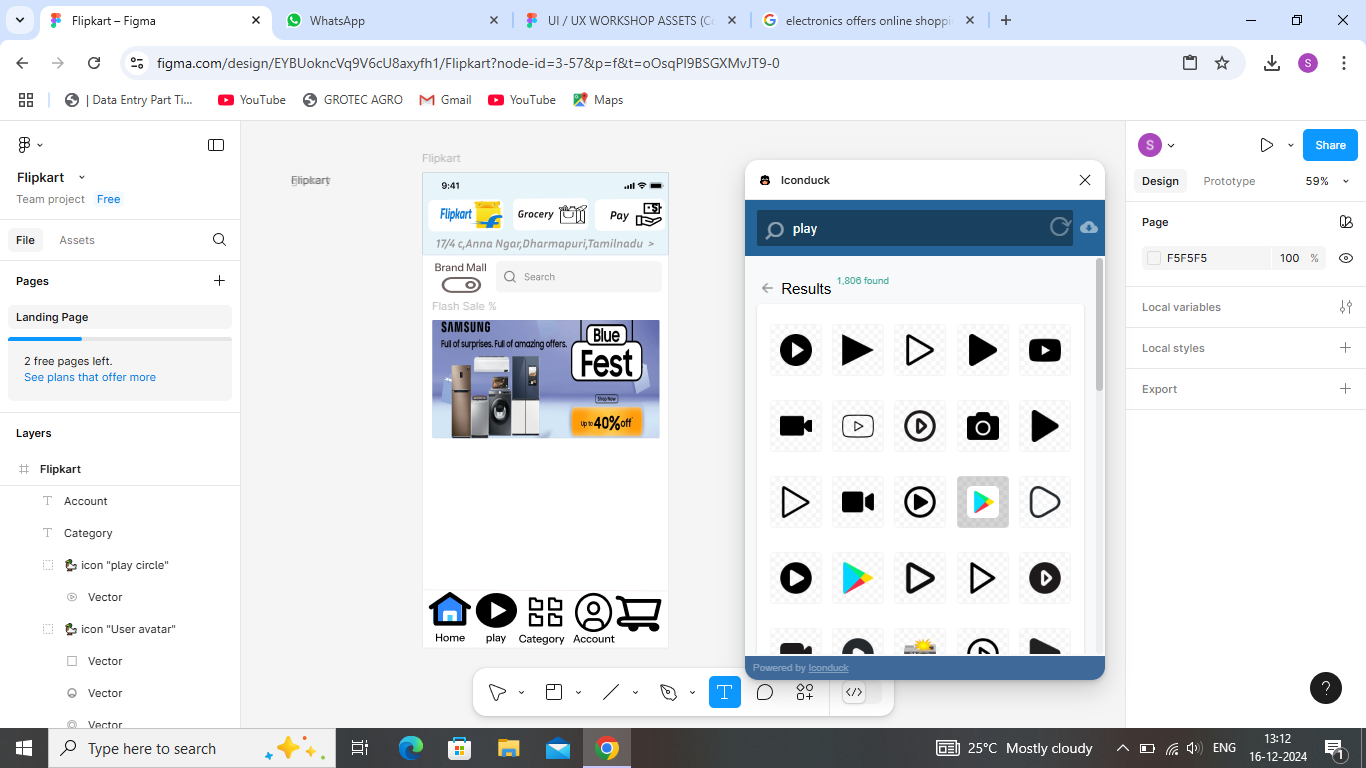Click the Category grid icon in frame

point(545,612)
